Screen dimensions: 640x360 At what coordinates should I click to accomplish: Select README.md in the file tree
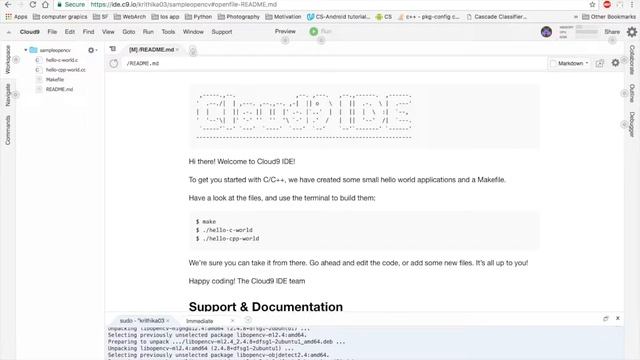tap(59, 89)
